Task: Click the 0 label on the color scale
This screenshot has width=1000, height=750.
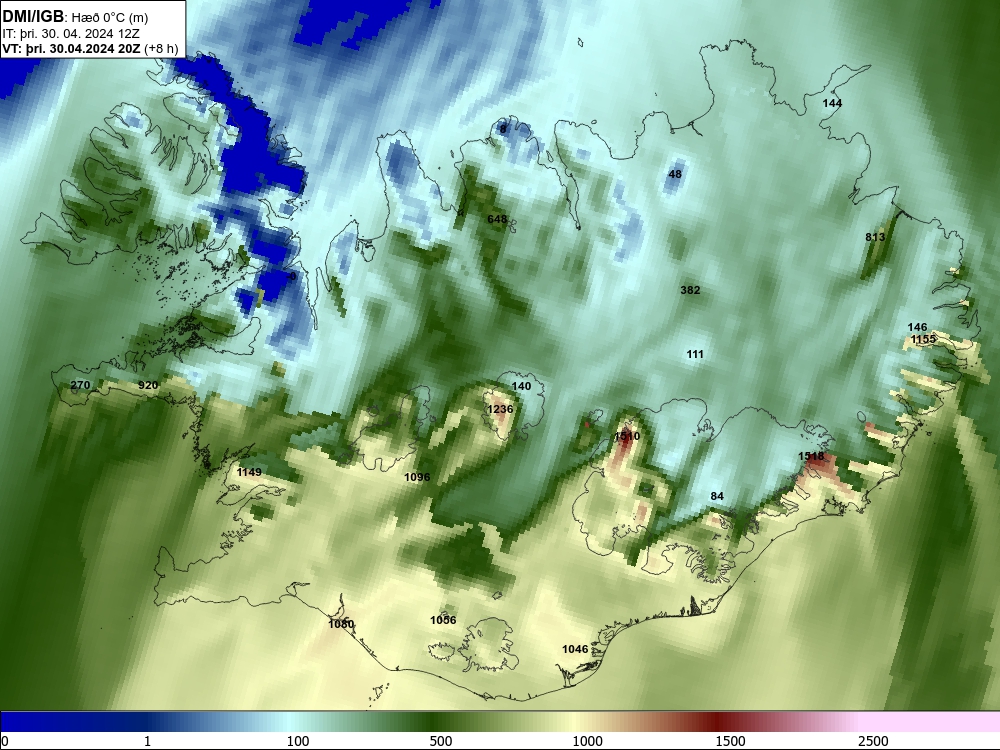Action: [x=5, y=741]
